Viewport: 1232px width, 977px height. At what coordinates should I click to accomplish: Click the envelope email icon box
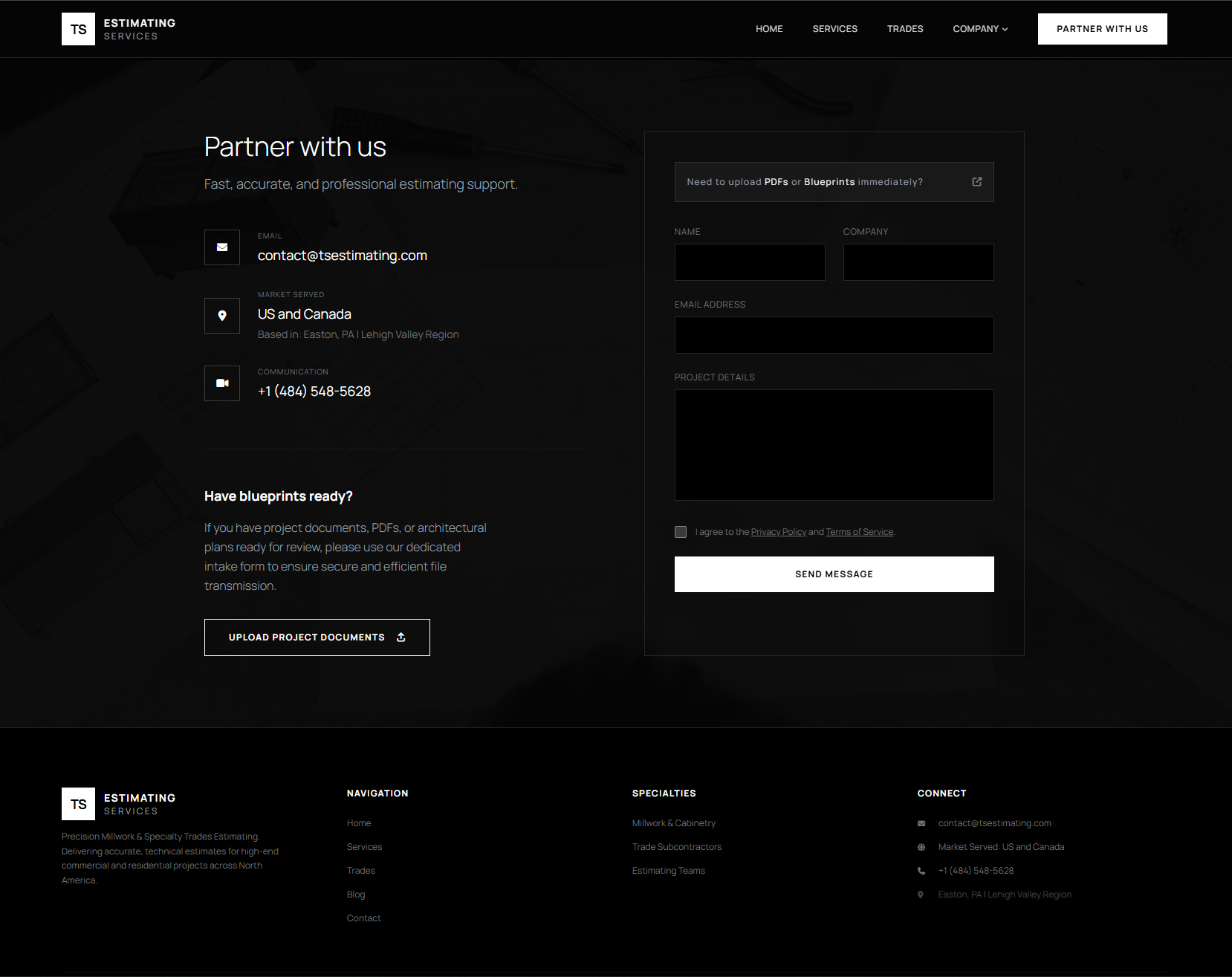pos(222,247)
